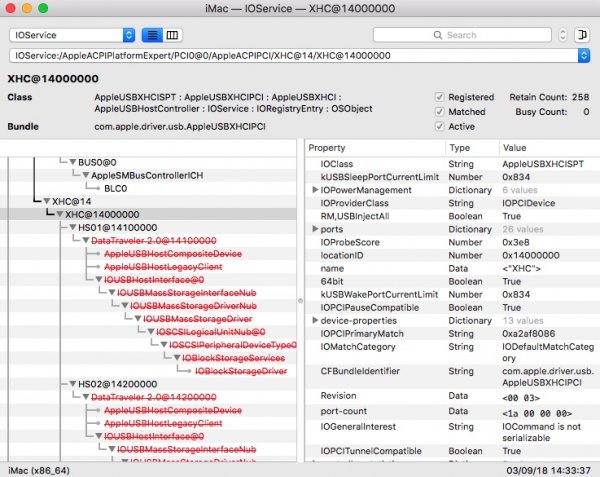Select the 64bit property row
This screenshot has height=477, width=600.
tap(453, 281)
